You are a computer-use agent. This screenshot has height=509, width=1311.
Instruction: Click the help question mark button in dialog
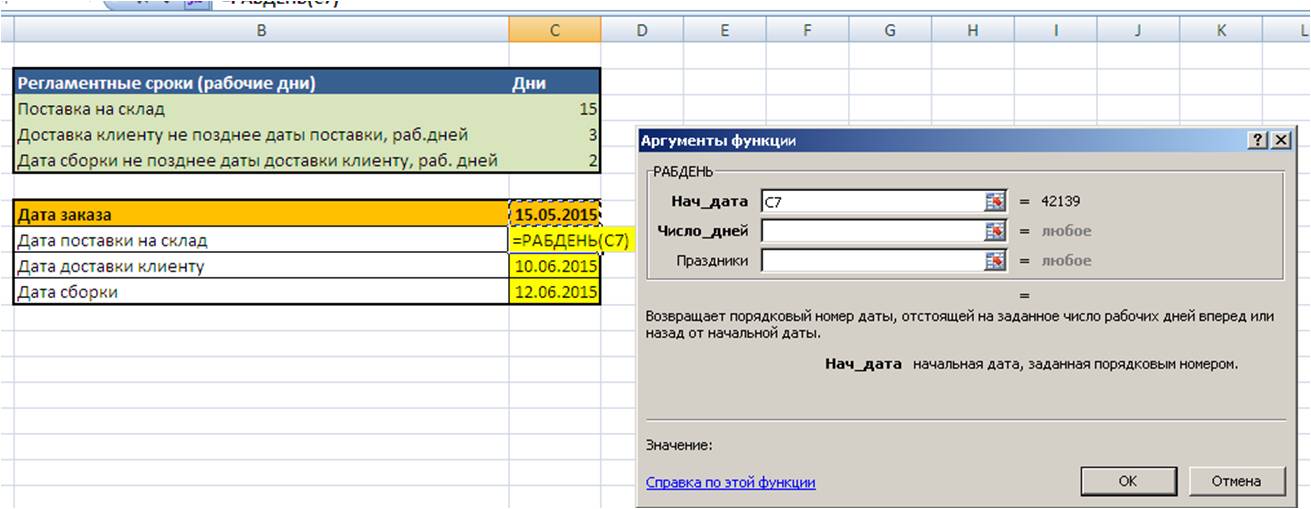1258,142
